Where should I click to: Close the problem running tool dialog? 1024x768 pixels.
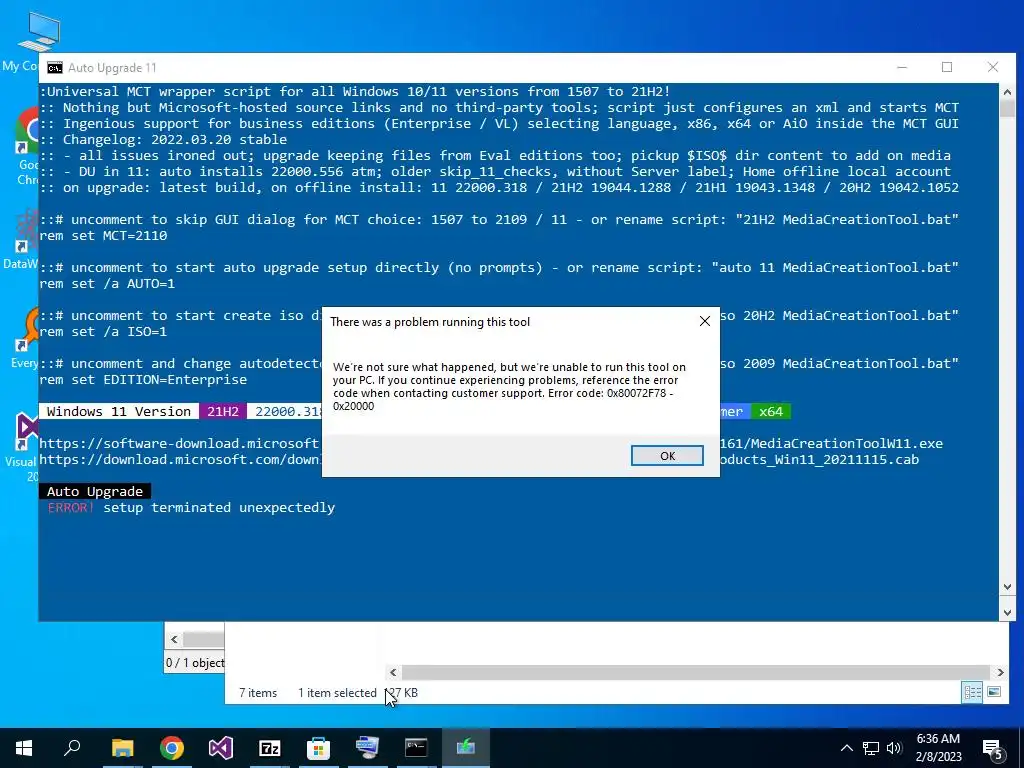click(705, 321)
